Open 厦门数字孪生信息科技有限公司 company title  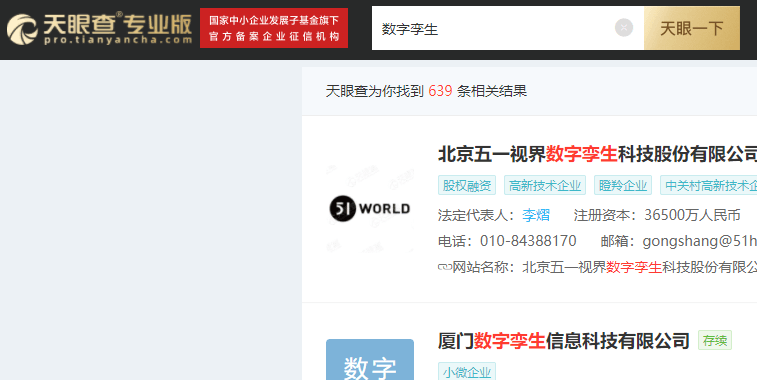coord(563,341)
